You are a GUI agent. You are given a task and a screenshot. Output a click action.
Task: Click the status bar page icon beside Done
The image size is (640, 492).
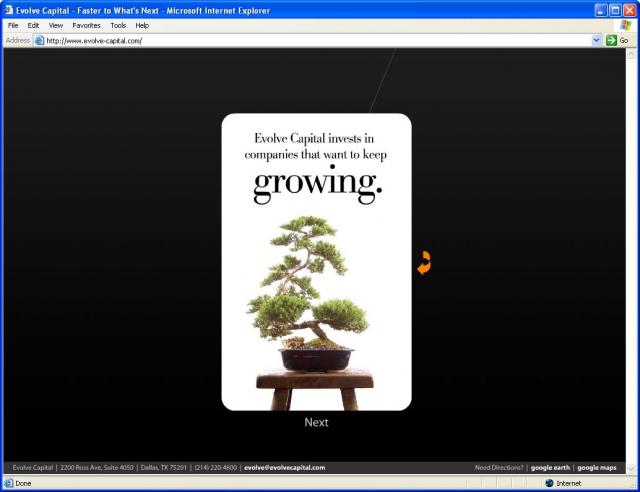(x=8, y=483)
